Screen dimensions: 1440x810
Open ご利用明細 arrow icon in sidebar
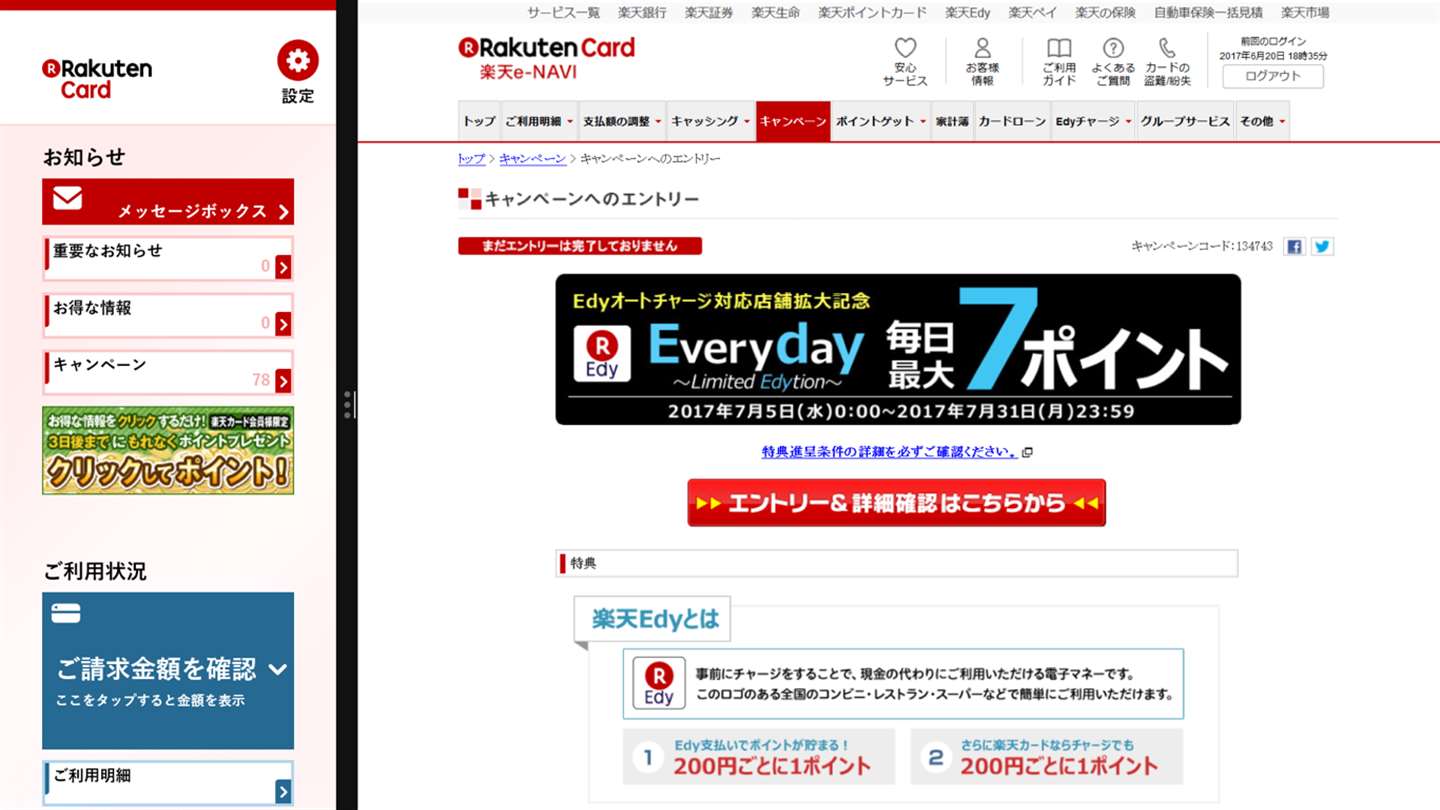pos(283,792)
